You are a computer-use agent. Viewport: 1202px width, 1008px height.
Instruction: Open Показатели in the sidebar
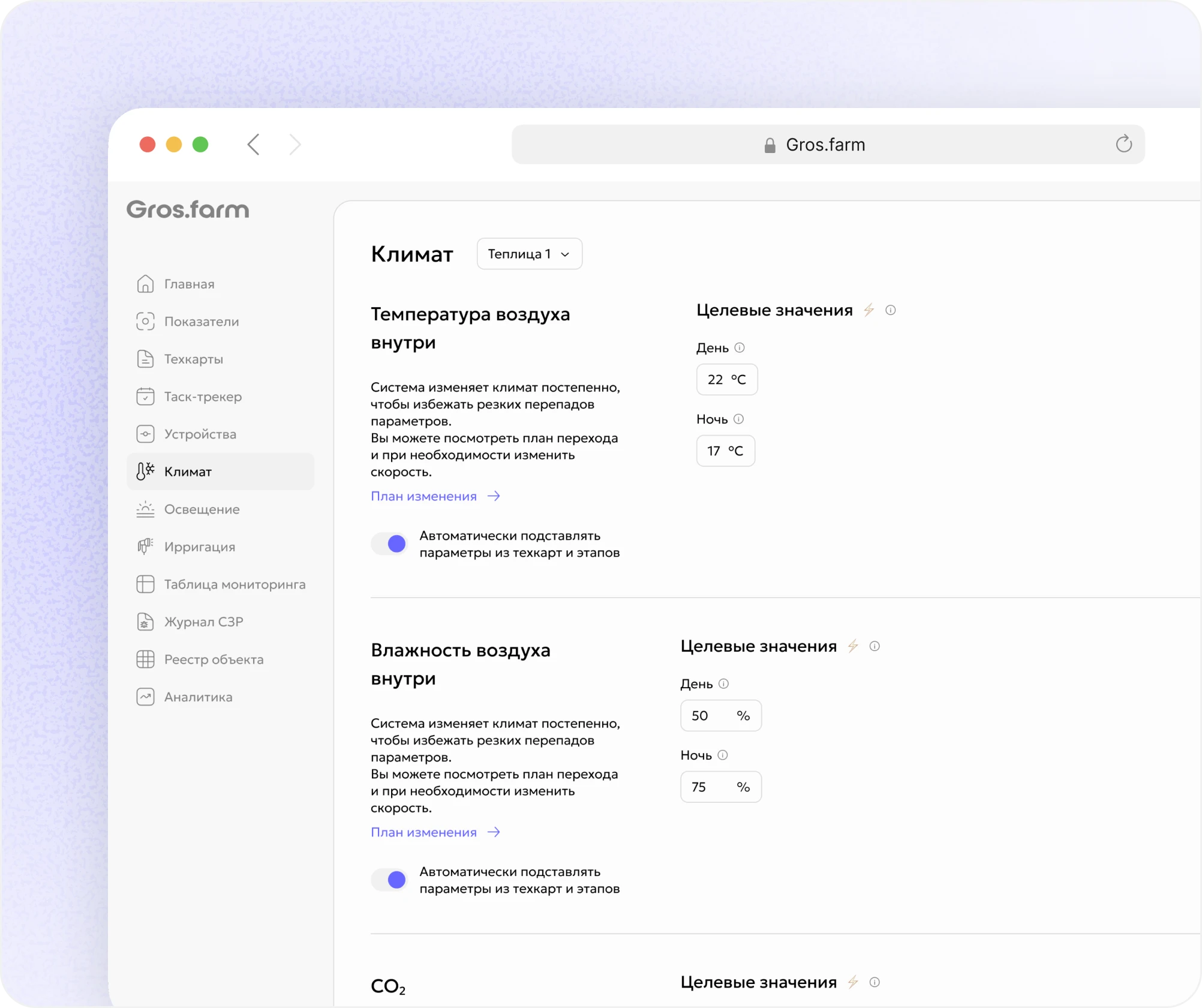[220, 322]
